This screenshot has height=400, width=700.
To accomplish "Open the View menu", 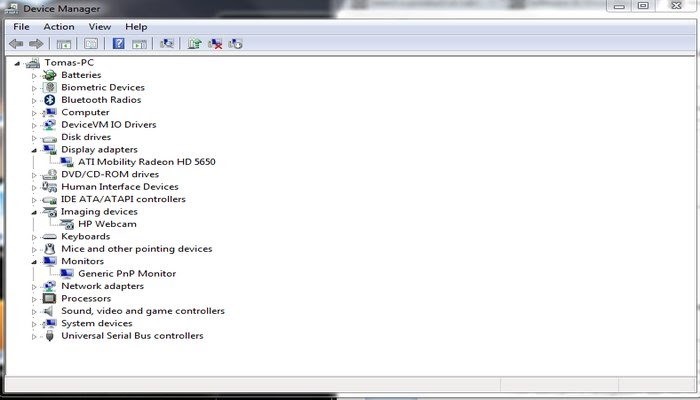I will click(x=100, y=27).
